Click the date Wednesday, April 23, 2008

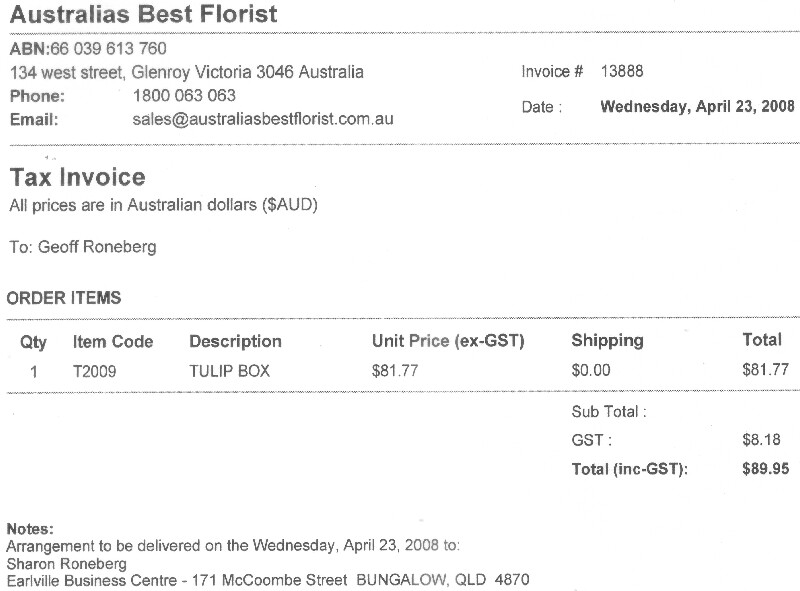[697, 106]
